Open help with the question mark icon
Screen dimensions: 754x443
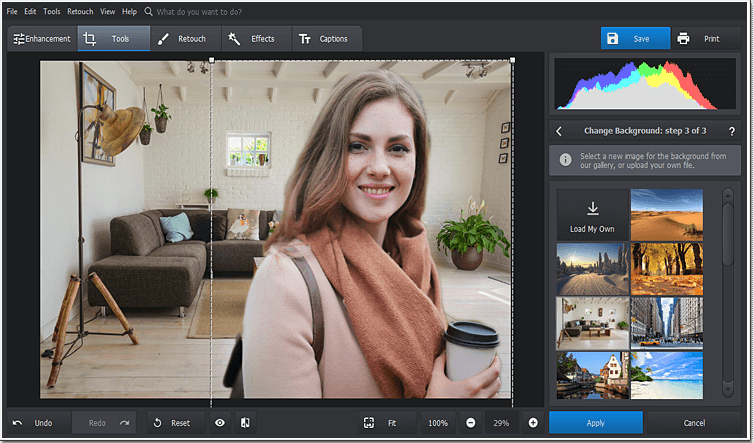tap(731, 131)
